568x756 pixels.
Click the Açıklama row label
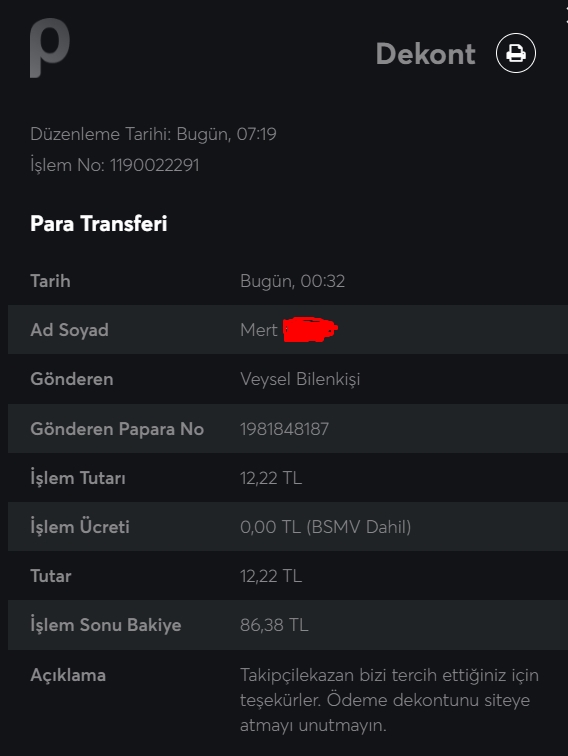pyautogui.click(x=68, y=675)
